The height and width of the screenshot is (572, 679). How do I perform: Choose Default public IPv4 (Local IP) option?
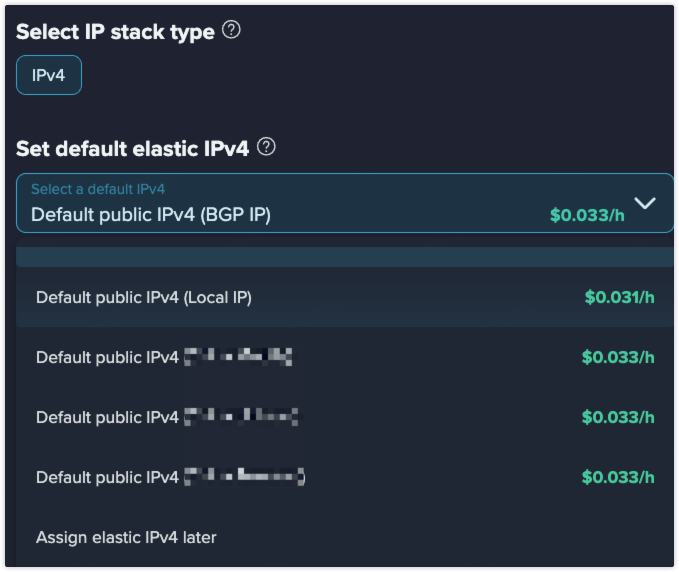(x=144, y=297)
